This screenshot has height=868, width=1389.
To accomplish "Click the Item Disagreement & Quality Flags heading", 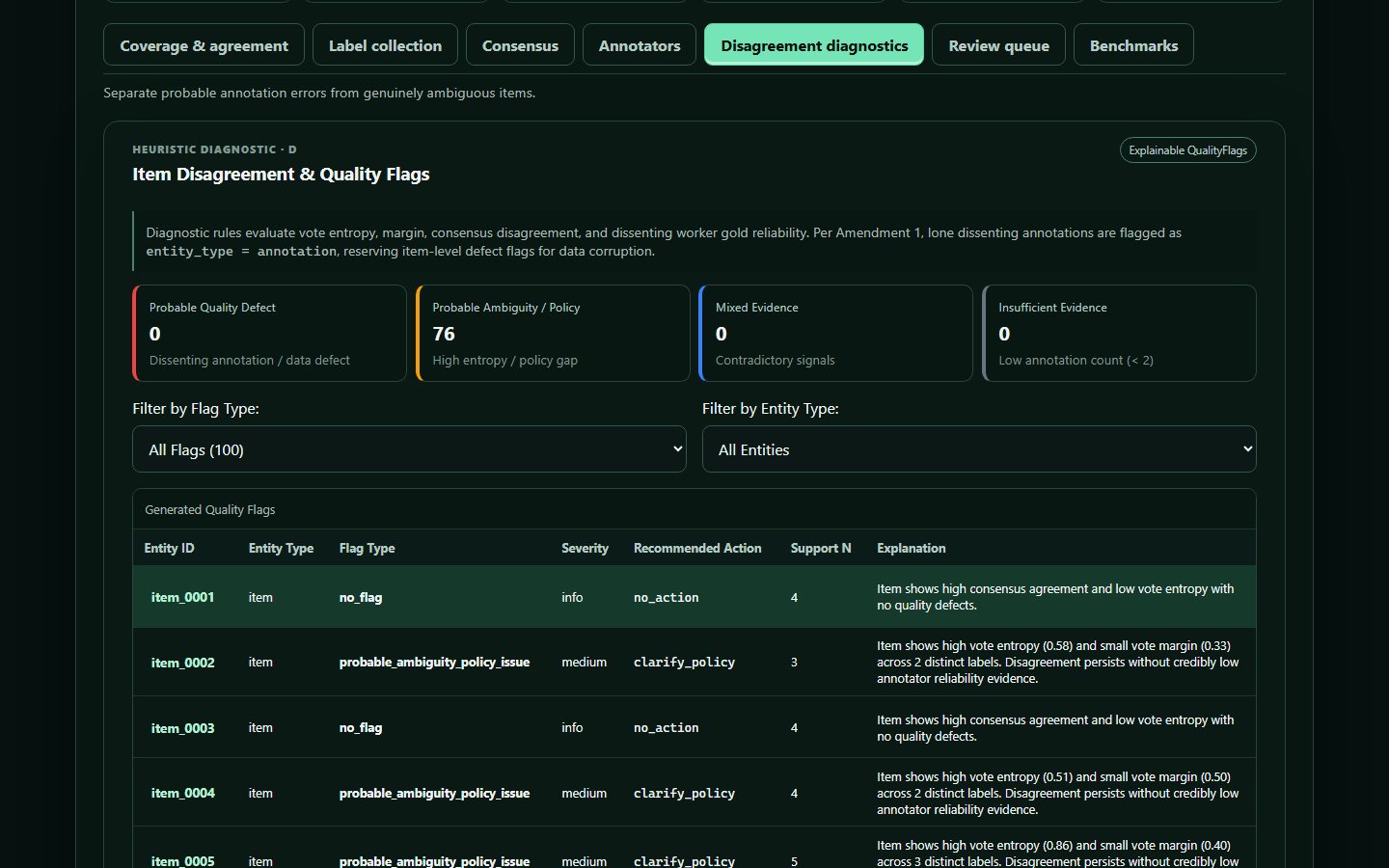I will pos(281,175).
